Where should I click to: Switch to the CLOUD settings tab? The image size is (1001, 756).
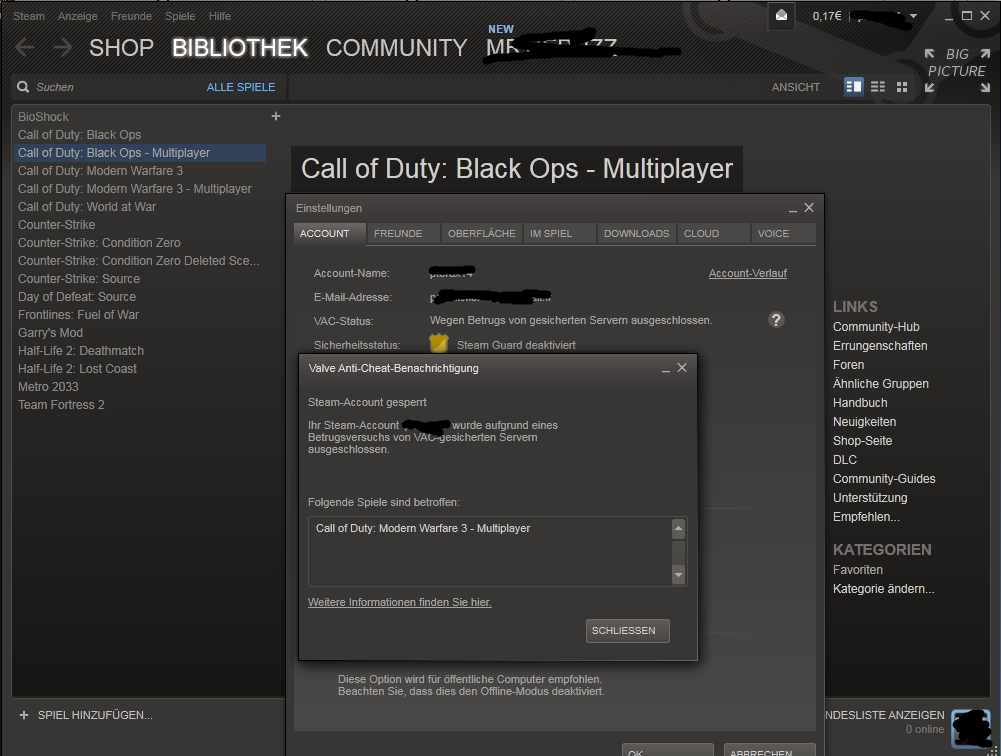[x=714, y=234]
